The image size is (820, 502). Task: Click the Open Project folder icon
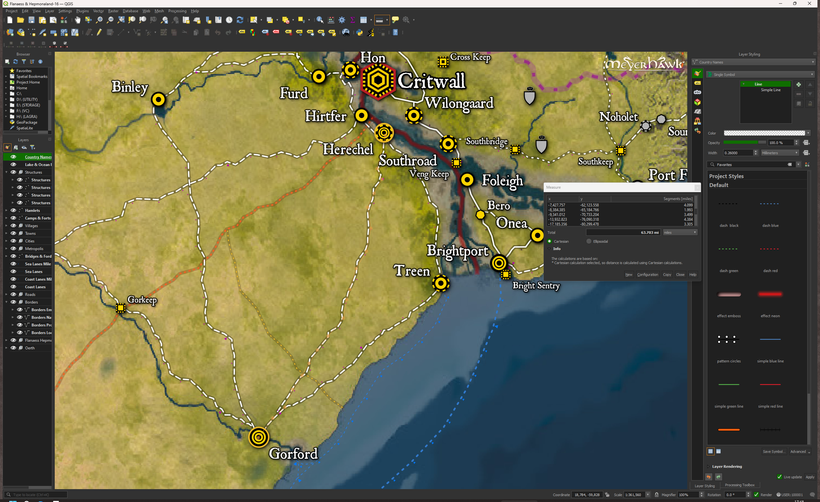[20, 20]
